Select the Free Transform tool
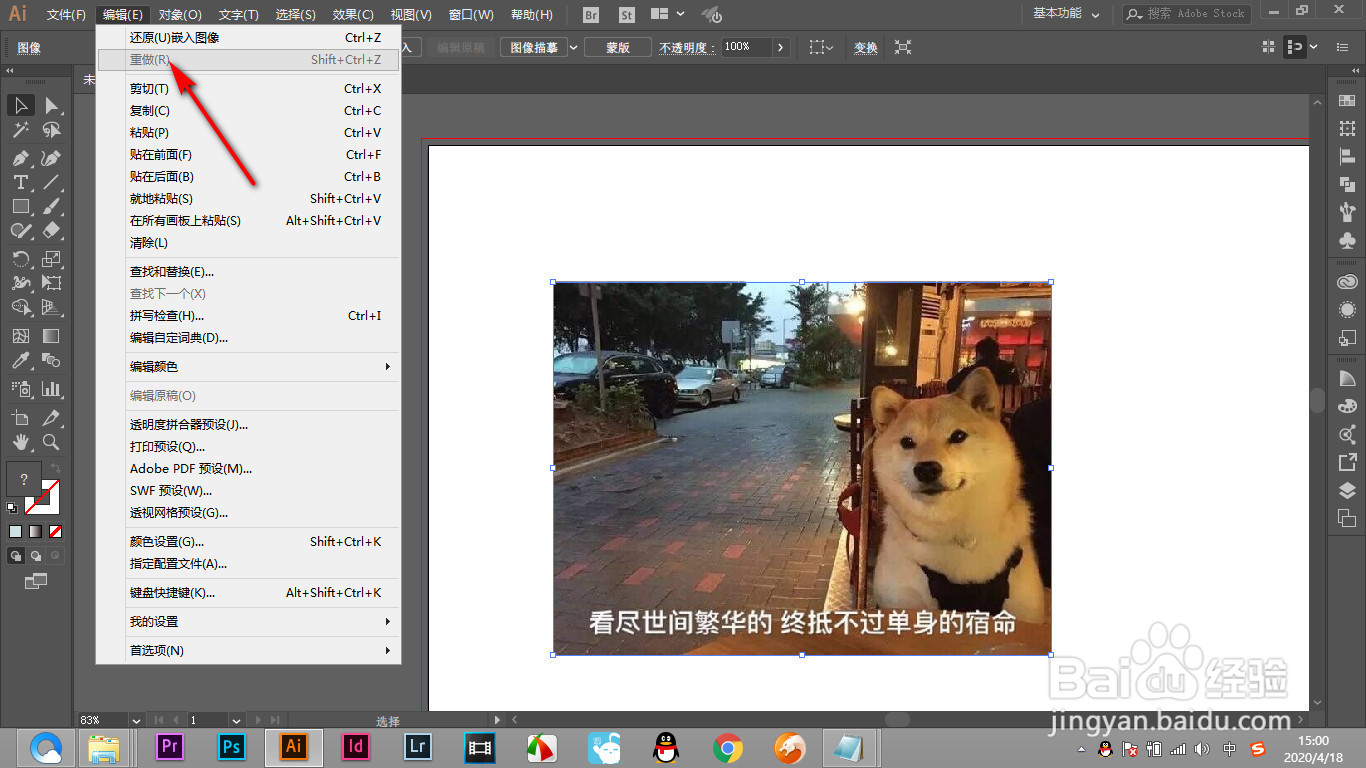The width and height of the screenshot is (1366, 768). pos(51,283)
